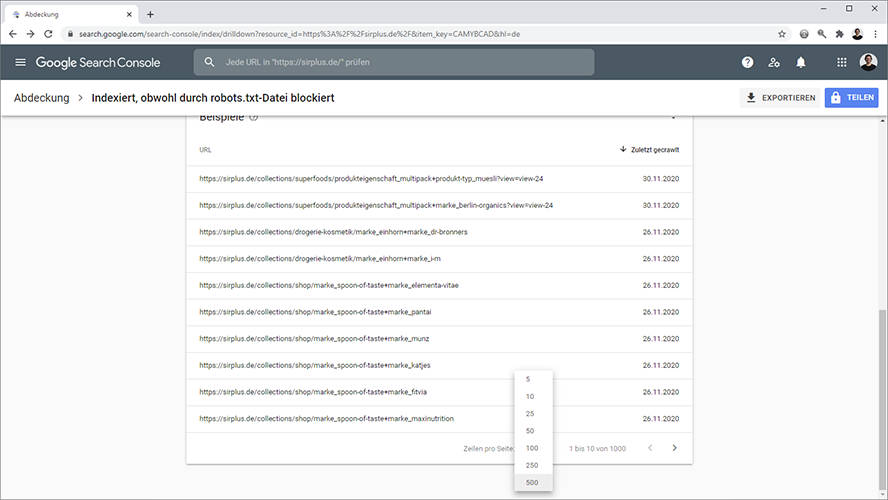The height and width of the screenshot is (500, 888).
Task: Open the marke_katjes URL row
Action: tap(439, 365)
